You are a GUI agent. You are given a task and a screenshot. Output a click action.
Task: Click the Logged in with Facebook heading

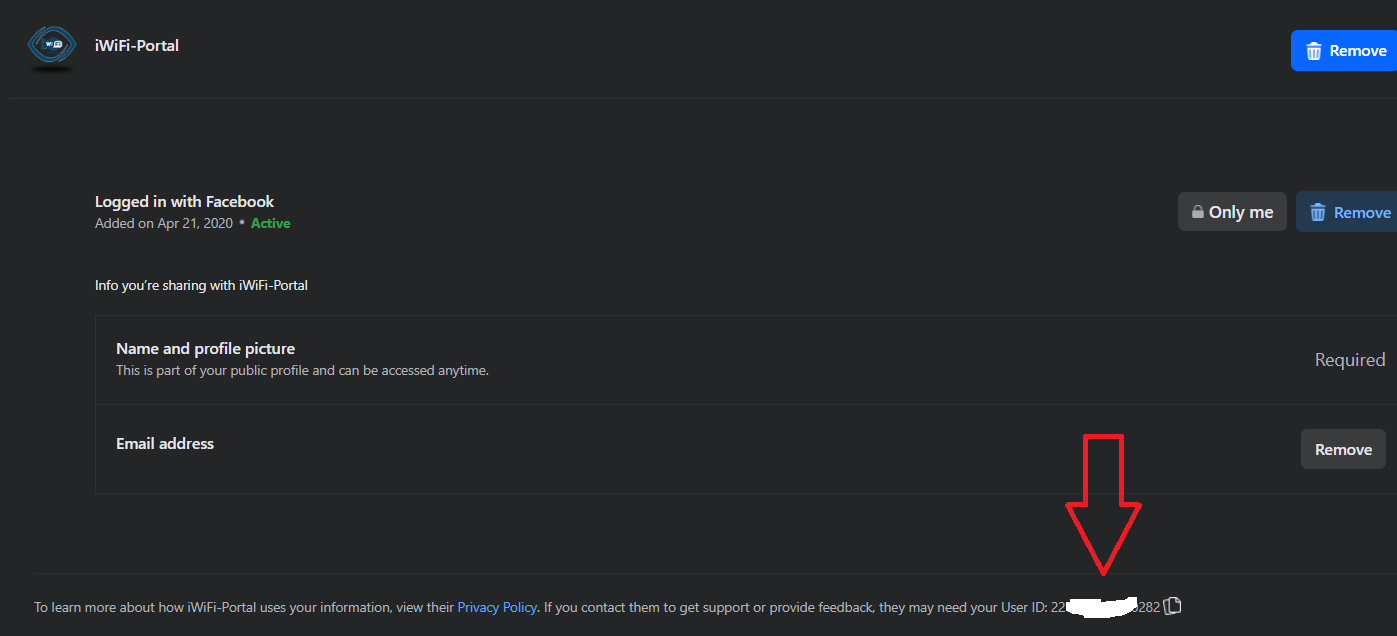[x=184, y=201]
